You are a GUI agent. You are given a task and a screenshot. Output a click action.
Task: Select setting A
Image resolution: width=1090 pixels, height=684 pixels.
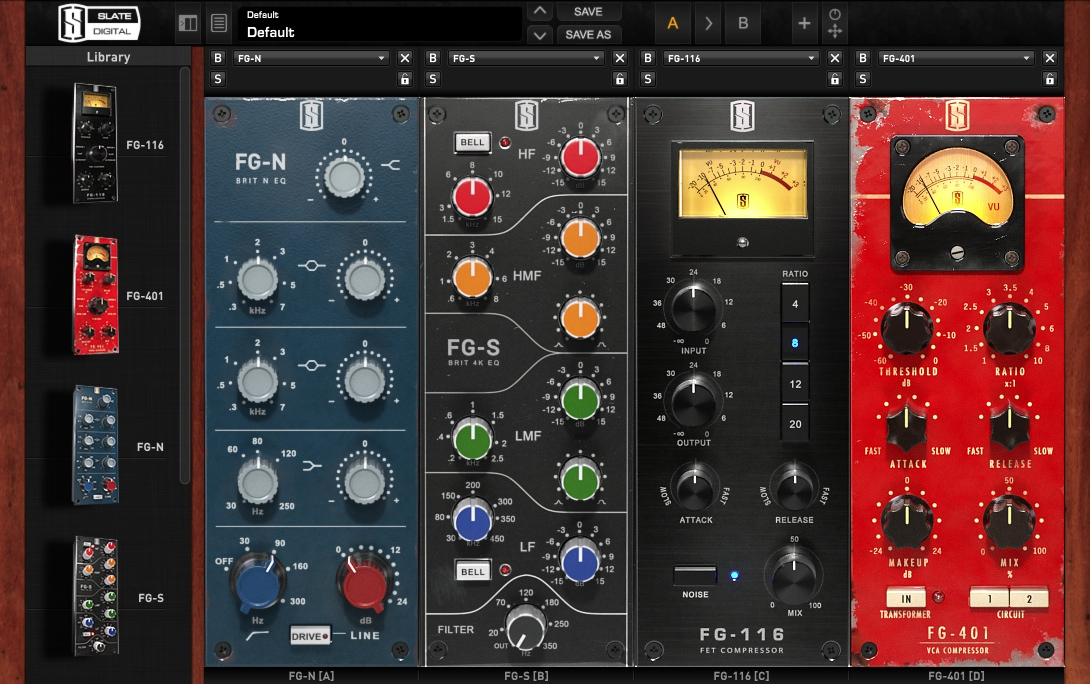[672, 23]
